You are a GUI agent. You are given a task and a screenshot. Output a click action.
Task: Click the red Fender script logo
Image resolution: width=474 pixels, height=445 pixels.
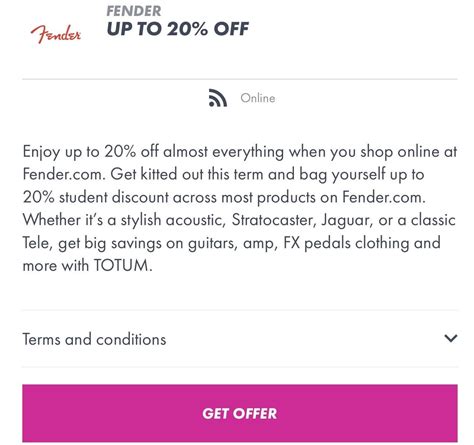click(x=55, y=34)
